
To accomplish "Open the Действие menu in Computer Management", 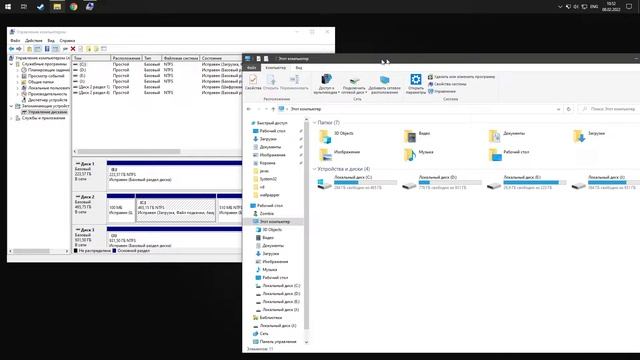I will 33,41.
